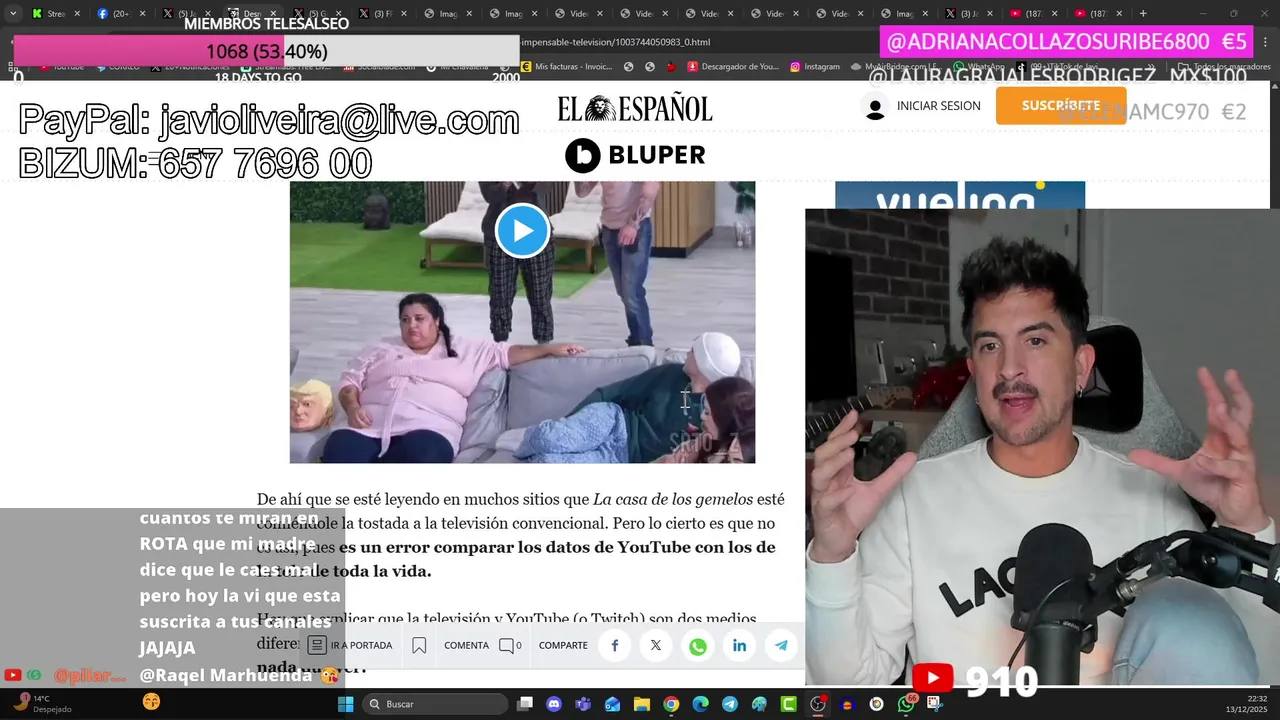
Task: Click MIEMBROS TELESALSEO pink progress bar
Action: (266, 51)
